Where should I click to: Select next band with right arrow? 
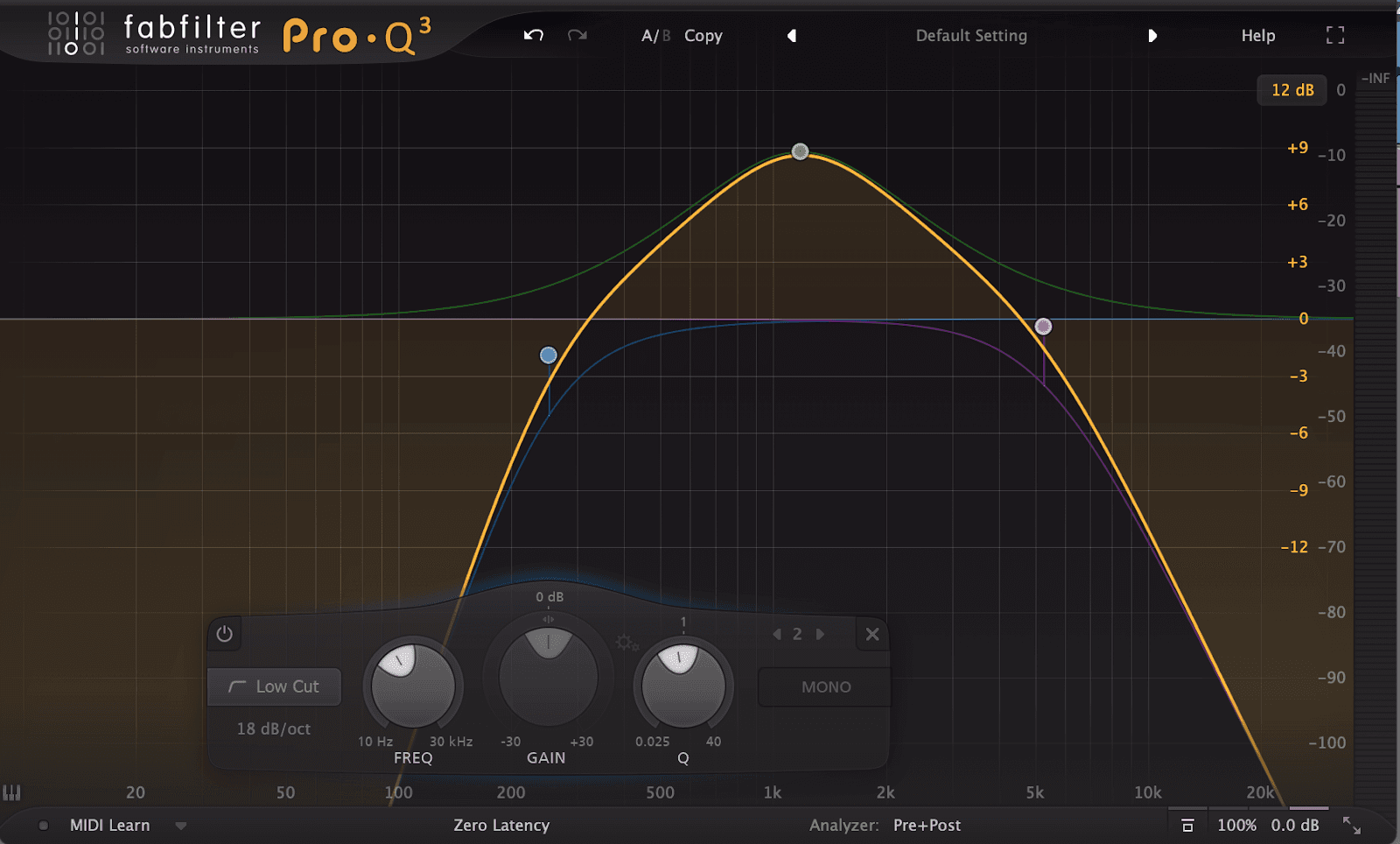[820, 634]
